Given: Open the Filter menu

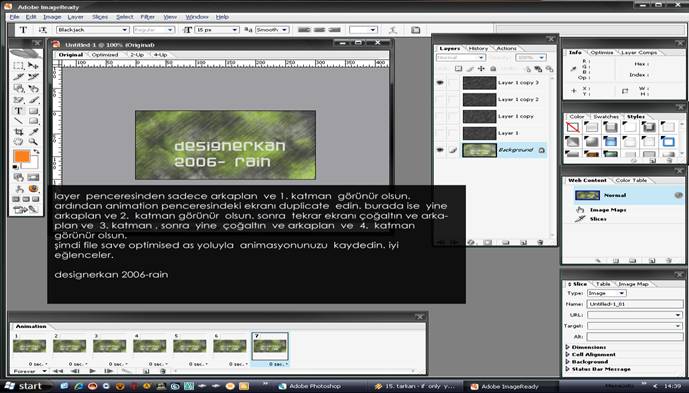Looking at the screenshot, I should [x=148, y=17].
